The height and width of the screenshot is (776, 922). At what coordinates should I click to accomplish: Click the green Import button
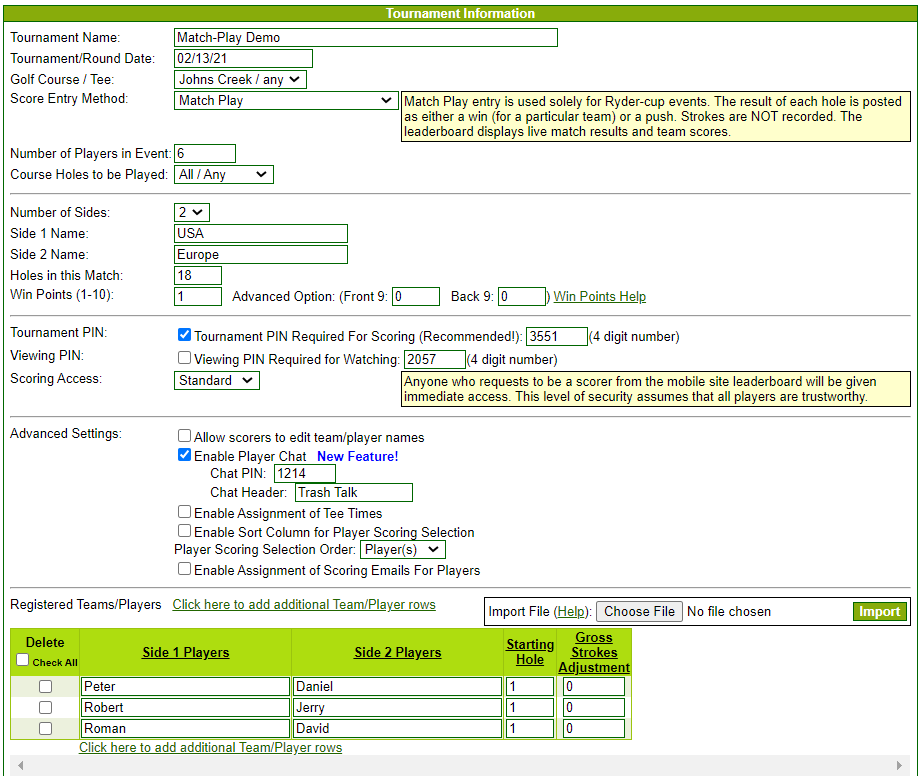tap(880, 612)
